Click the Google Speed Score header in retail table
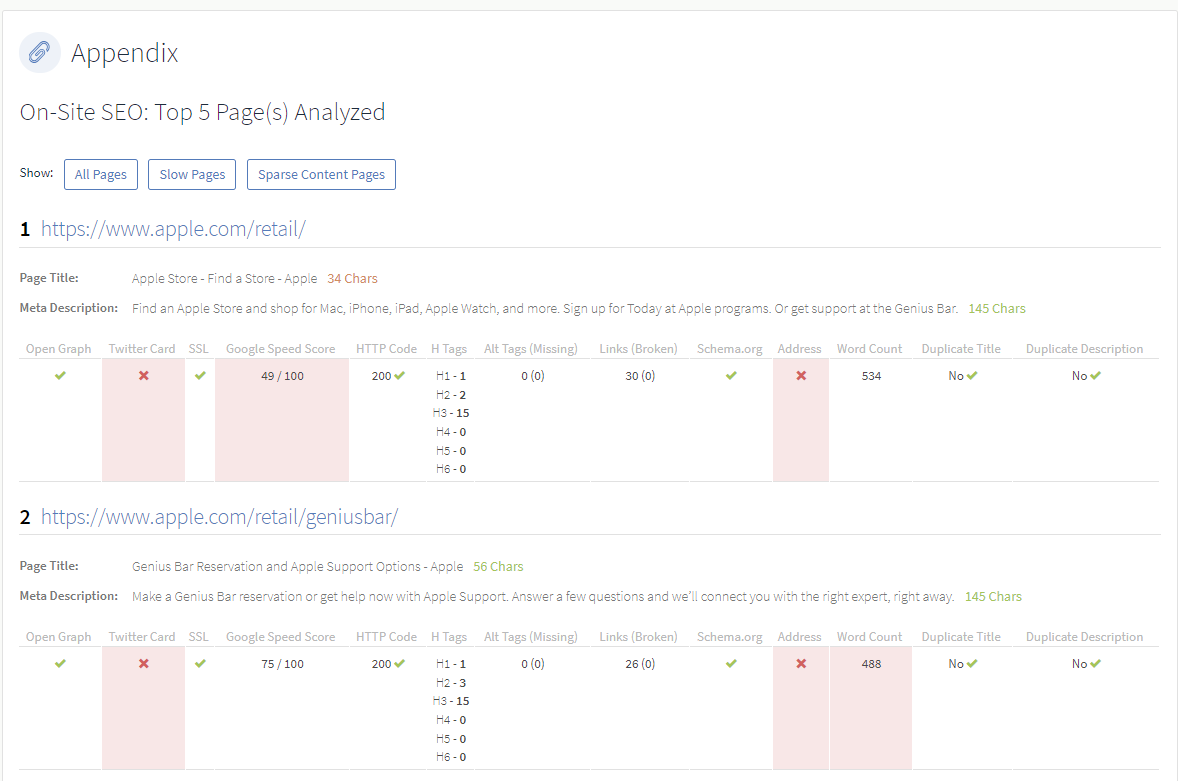 pos(280,349)
